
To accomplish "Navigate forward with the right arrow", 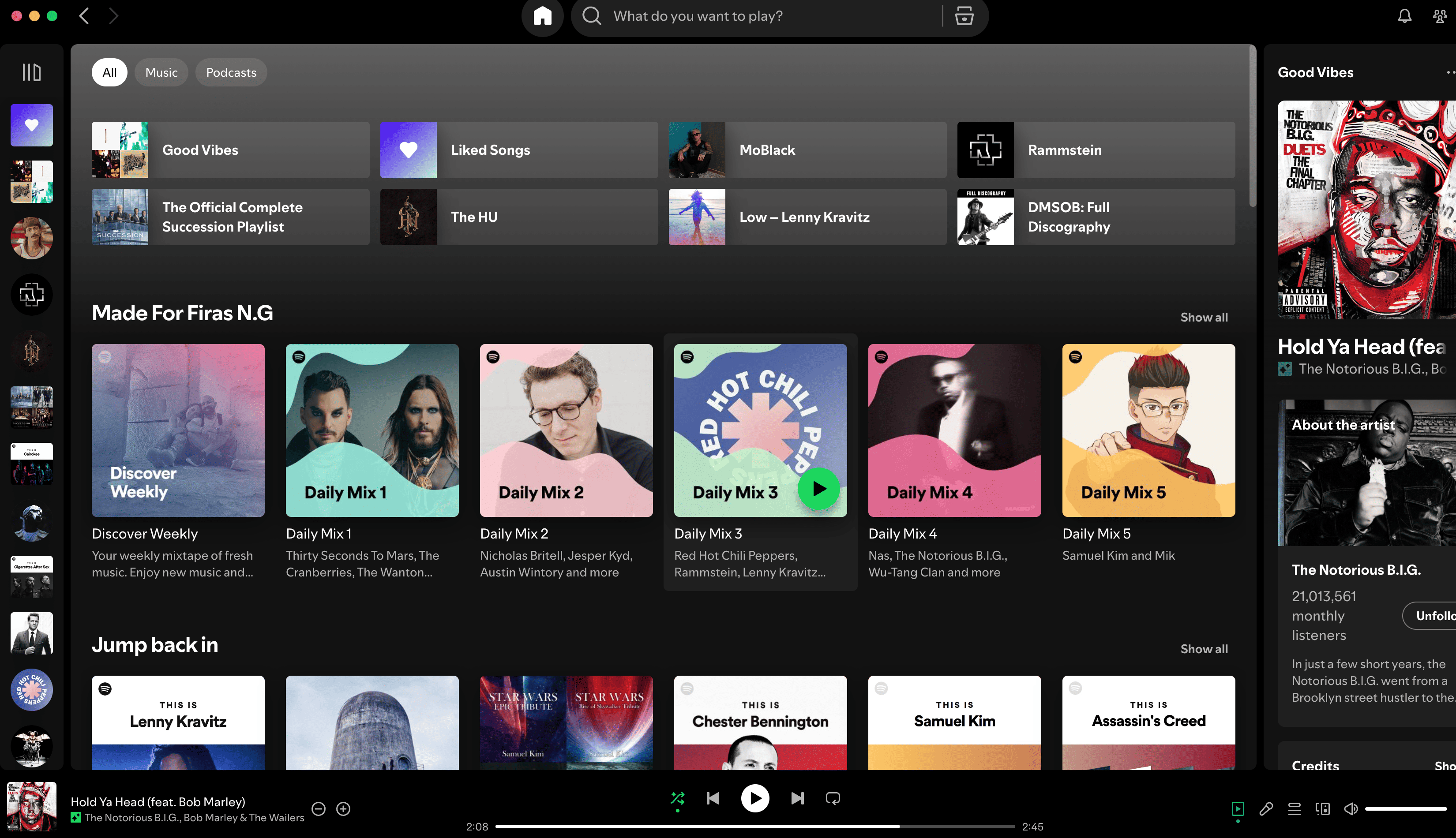I will [113, 16].
